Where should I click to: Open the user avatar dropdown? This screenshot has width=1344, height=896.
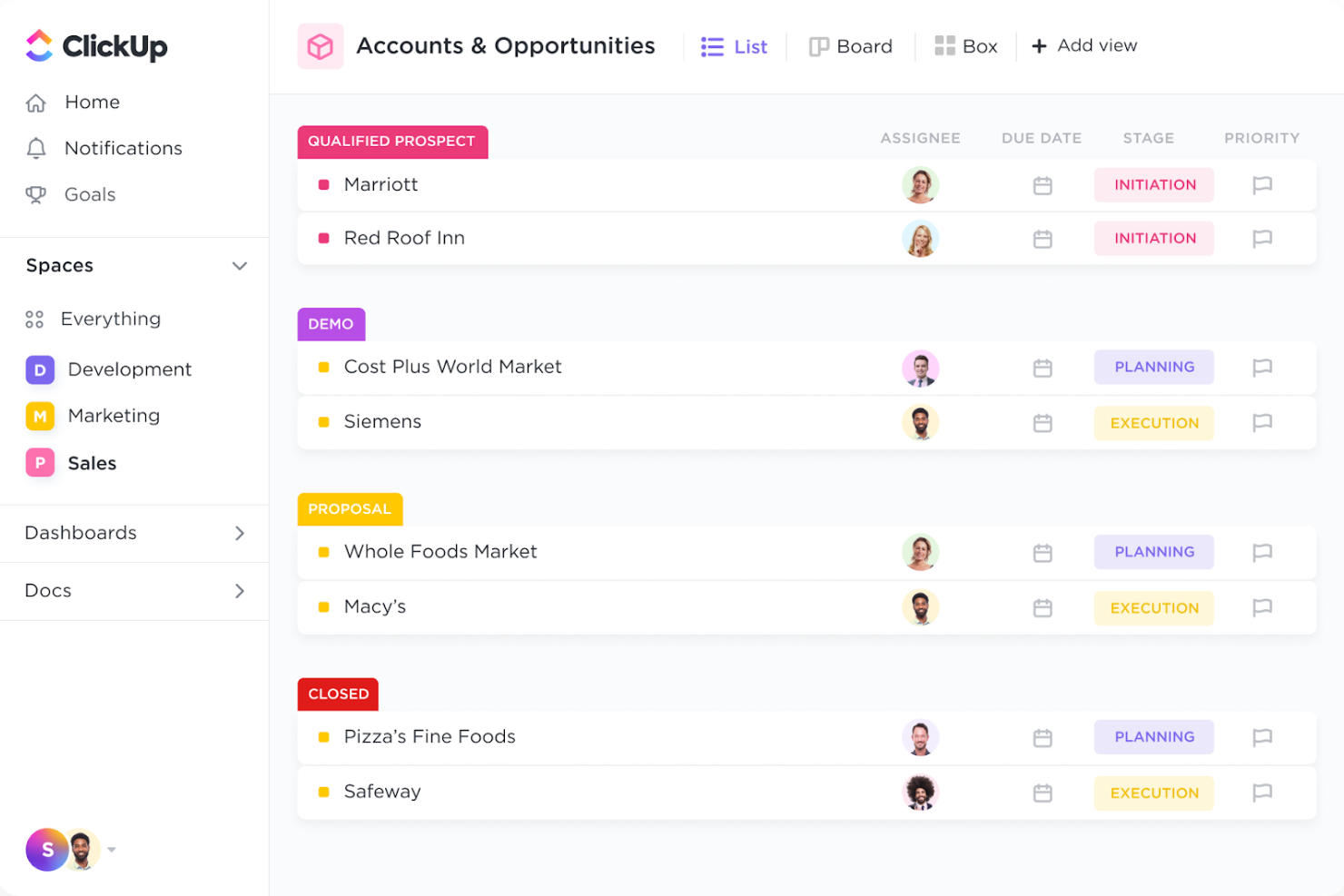[111, 850]
